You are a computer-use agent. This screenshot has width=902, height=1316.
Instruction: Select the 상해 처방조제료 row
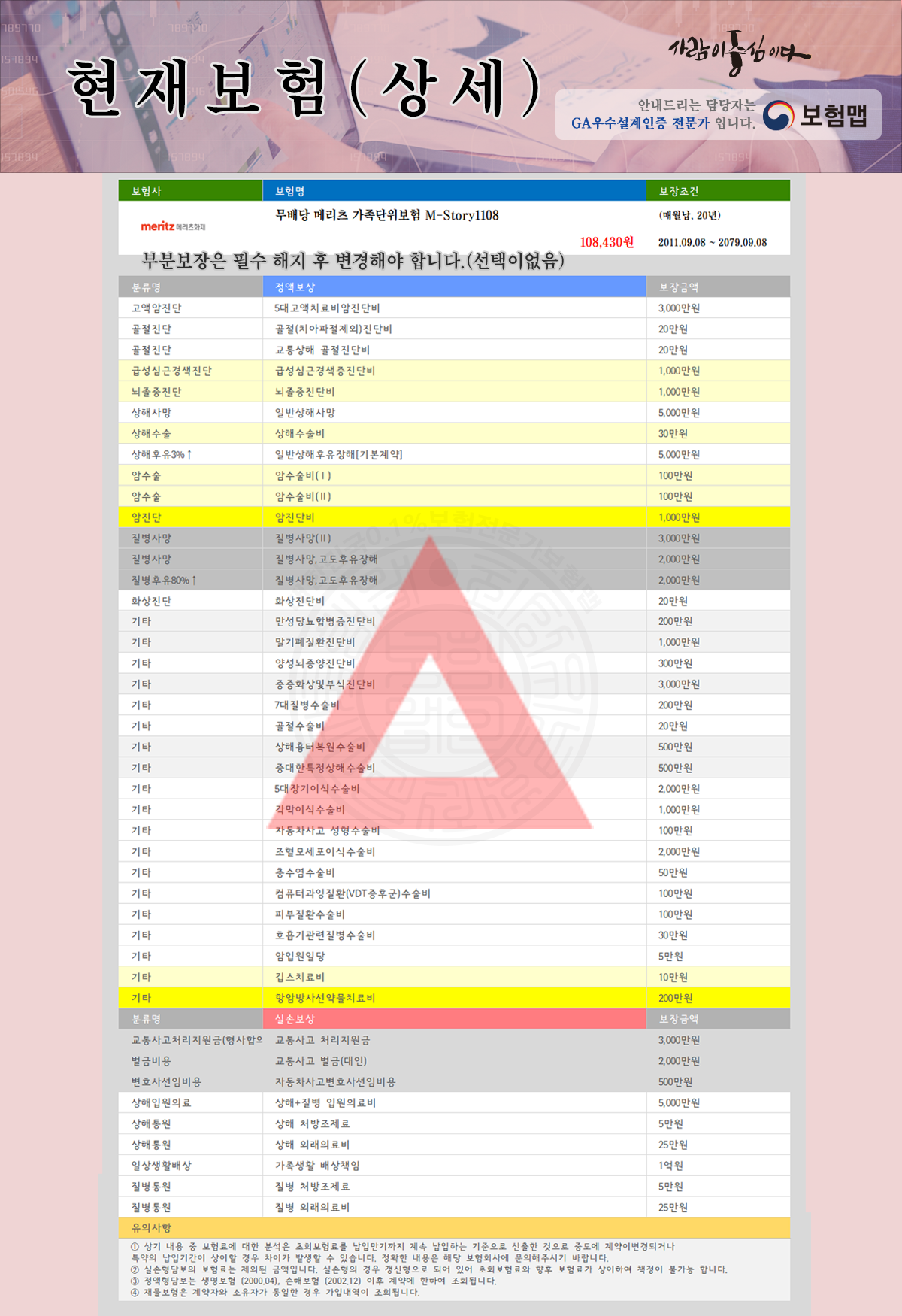tap(454, 1124)
